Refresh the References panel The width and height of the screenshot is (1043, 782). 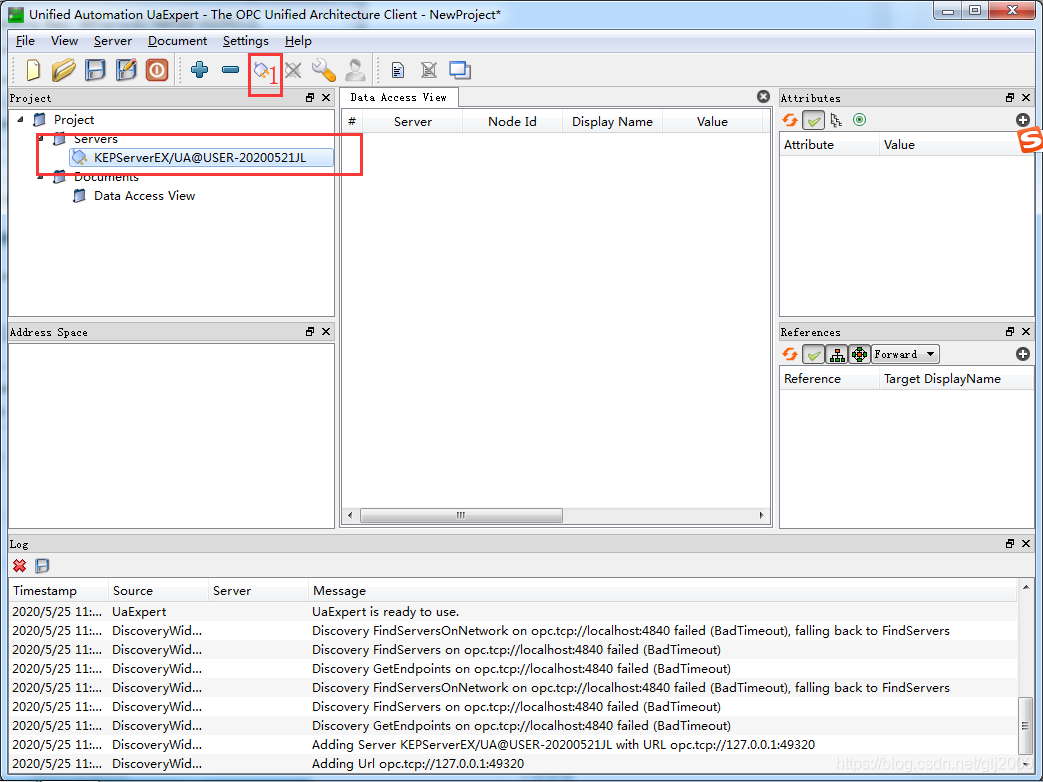790,354
